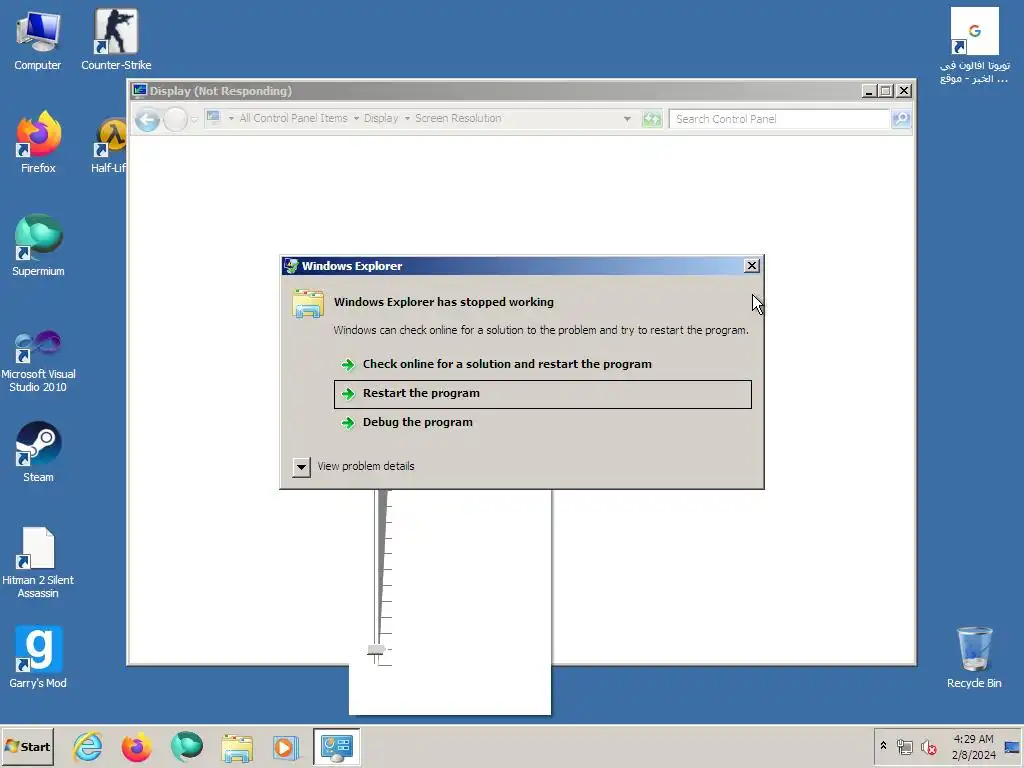1024x768 pixels.
Task: Maximize the Display window
Action: click(x=886, y=91)
